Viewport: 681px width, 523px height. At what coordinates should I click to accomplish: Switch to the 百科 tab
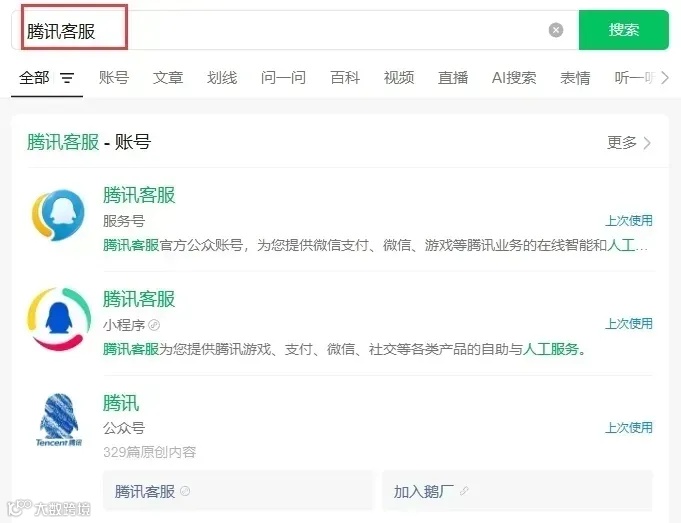(x=345, y=78)
